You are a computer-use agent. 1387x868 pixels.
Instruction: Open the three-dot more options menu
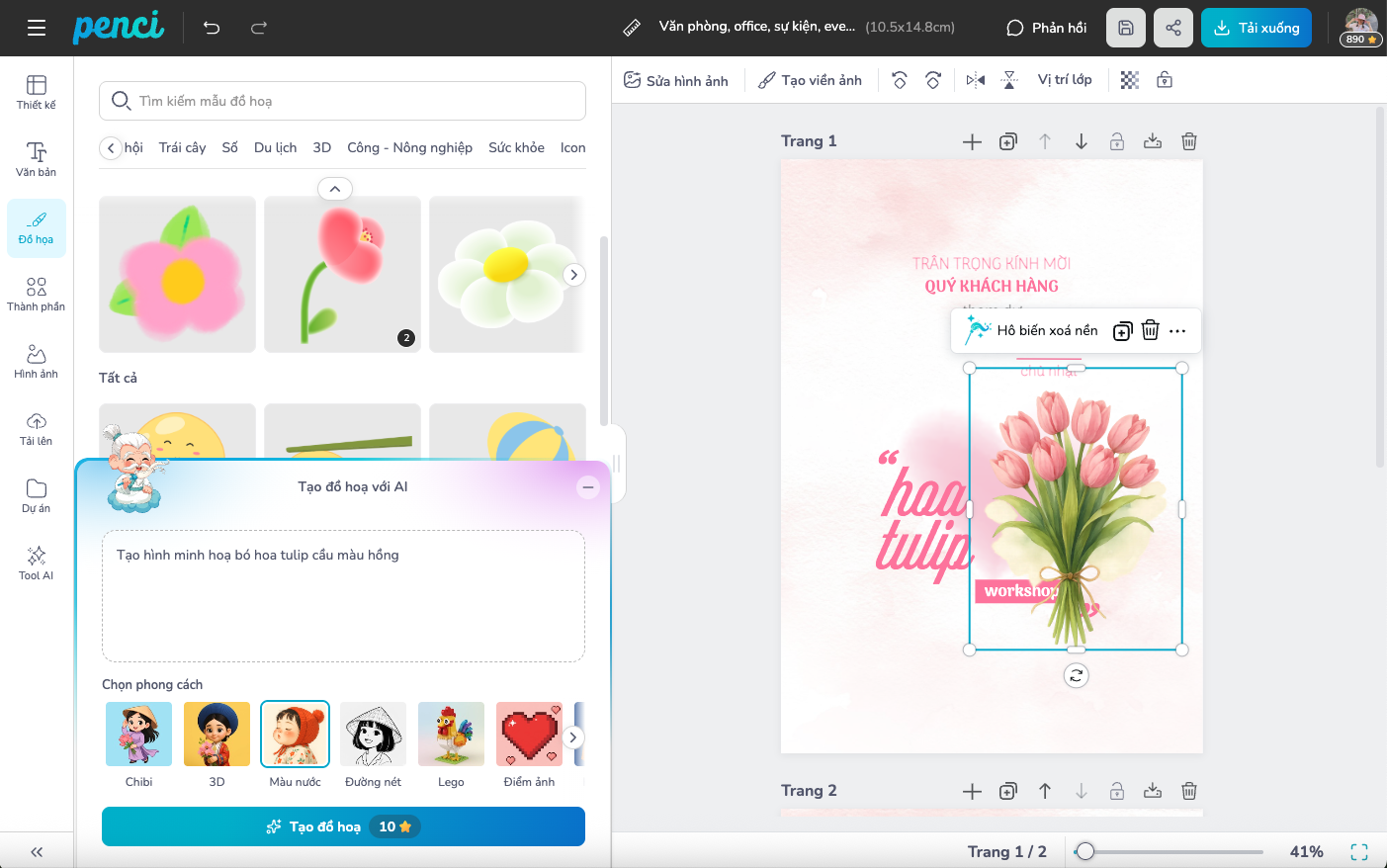coord(1177,331)
